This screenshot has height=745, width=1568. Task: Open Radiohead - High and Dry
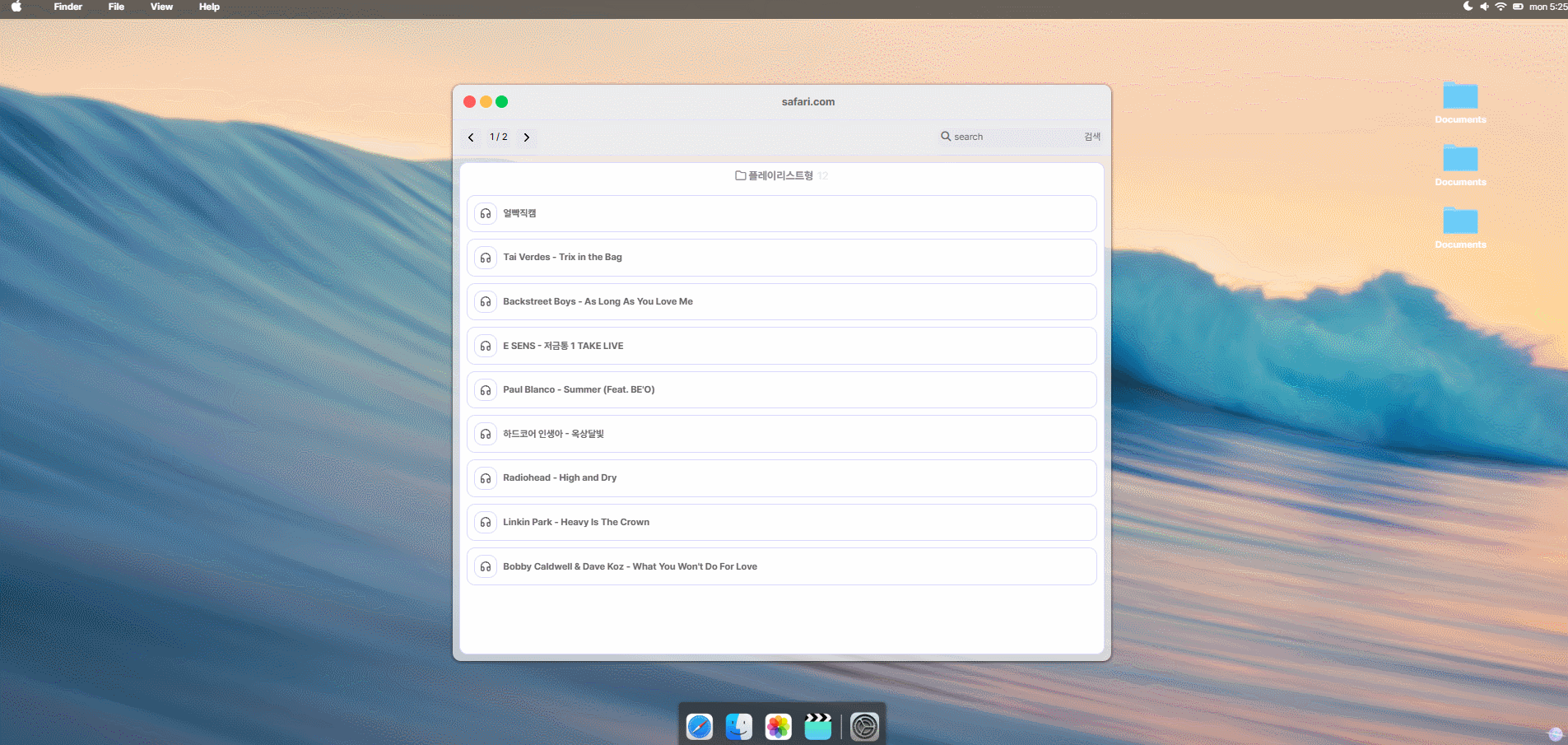(782, 478)
